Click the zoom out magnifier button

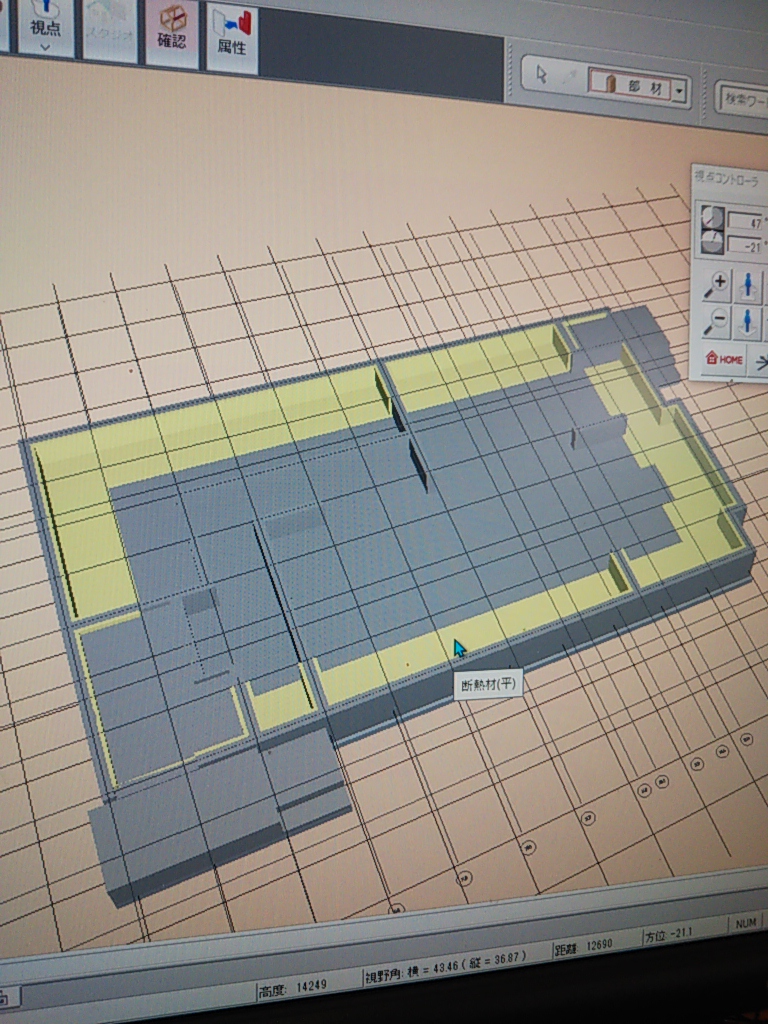pyautogui.click(x=717, y=322)
